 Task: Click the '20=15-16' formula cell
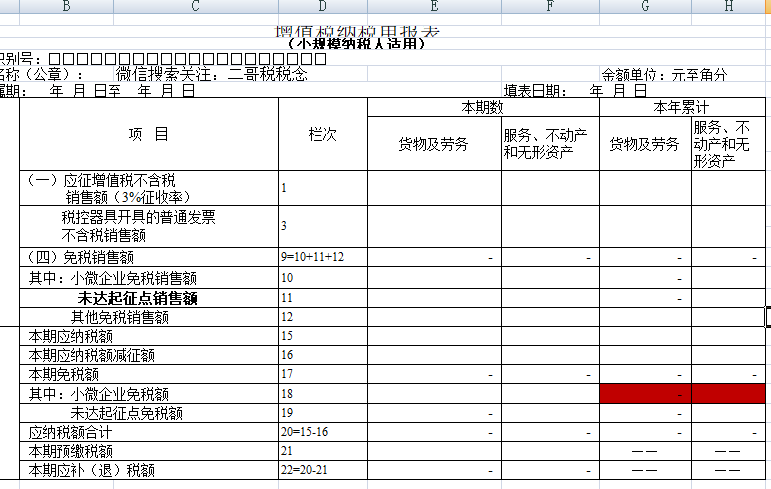[323, 432]
